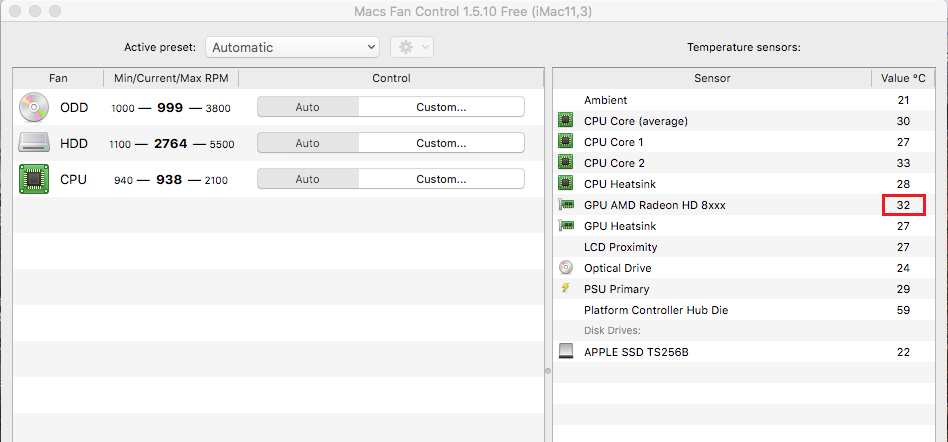Click the GPU AMD Radeon card icon
Screen dimensions: 948x442
coord(567,205)
